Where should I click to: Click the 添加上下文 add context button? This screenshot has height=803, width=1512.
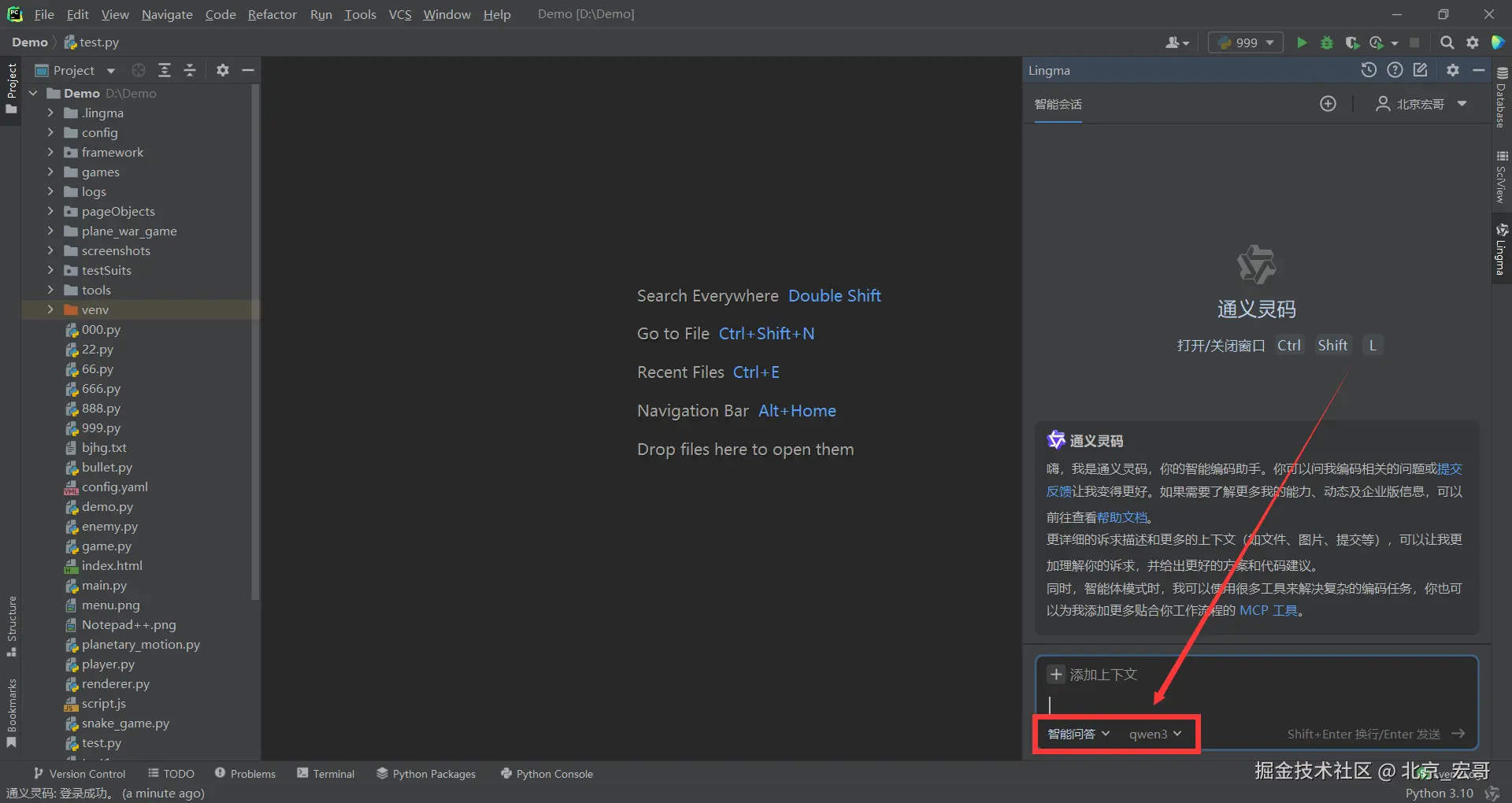point(1093,675)
